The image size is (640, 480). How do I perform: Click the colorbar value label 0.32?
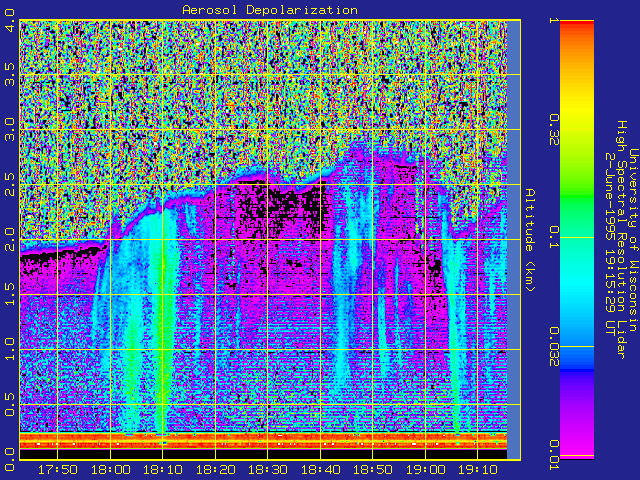point(553,130)
